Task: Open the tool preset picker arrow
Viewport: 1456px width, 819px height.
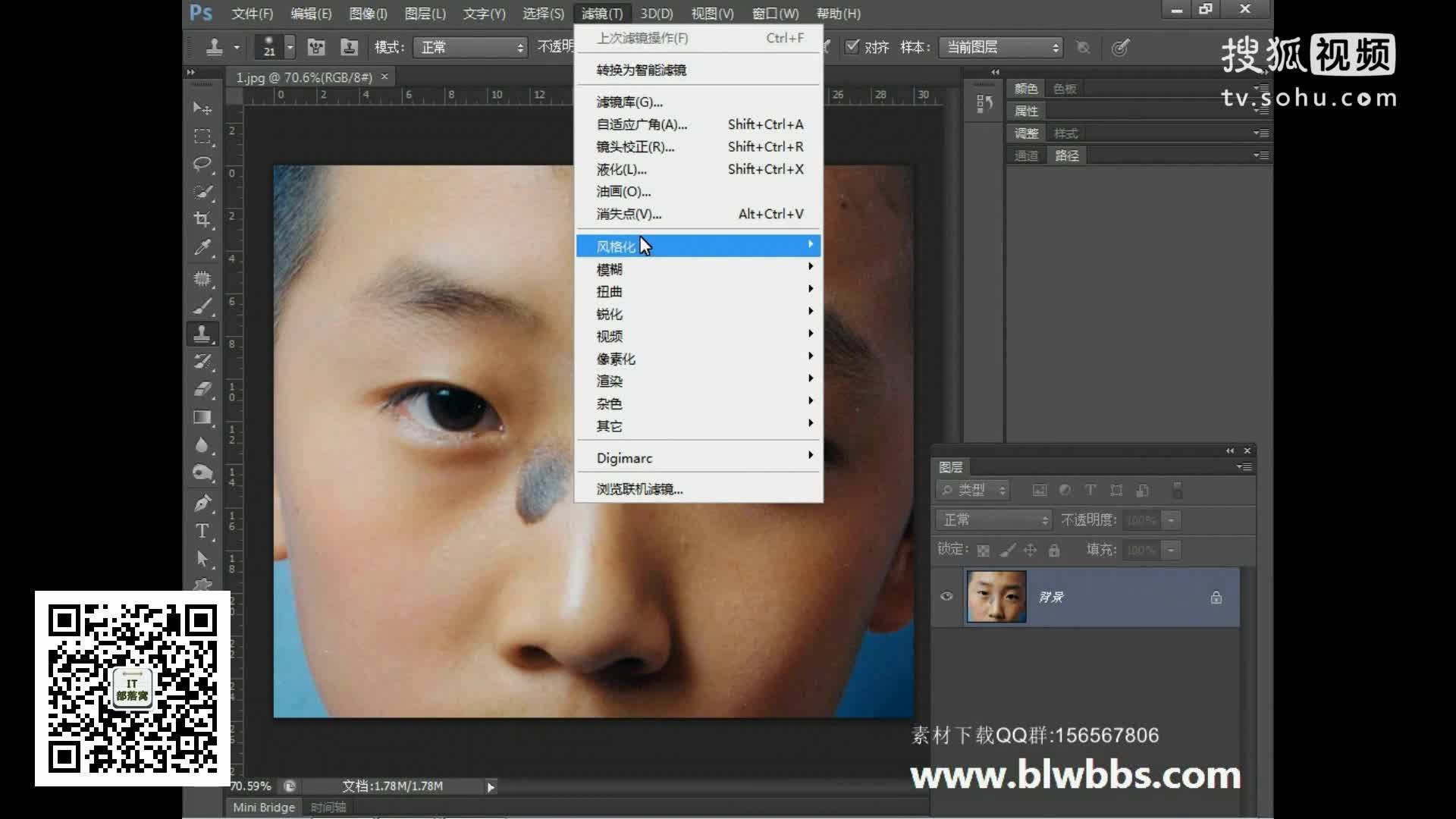Action: pos(237,48)
